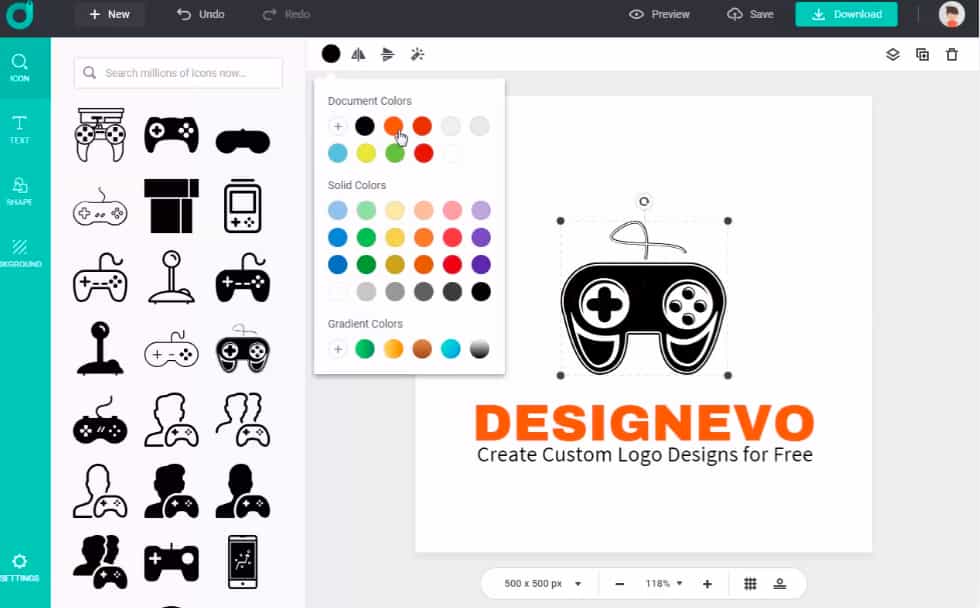This screenshot has width=980, height=608.
Task: Flip the selected icon horizontally
Action: coord(358,55)
